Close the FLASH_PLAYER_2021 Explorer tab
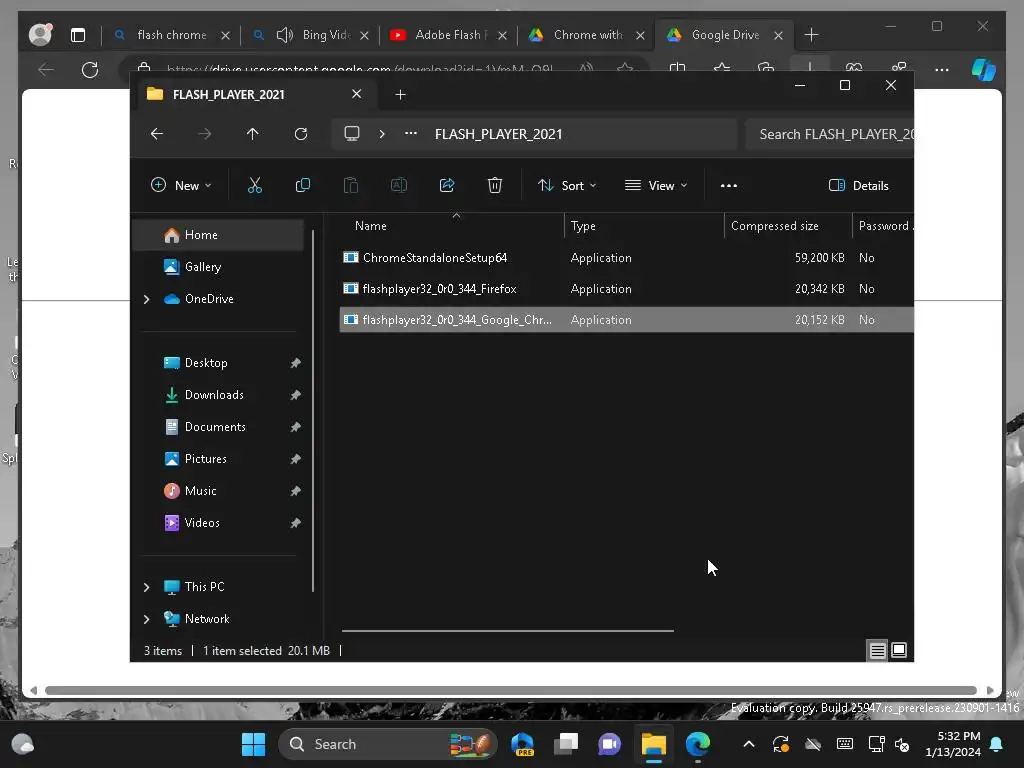Screen dimensions: 1024x768 coord(357,94)
